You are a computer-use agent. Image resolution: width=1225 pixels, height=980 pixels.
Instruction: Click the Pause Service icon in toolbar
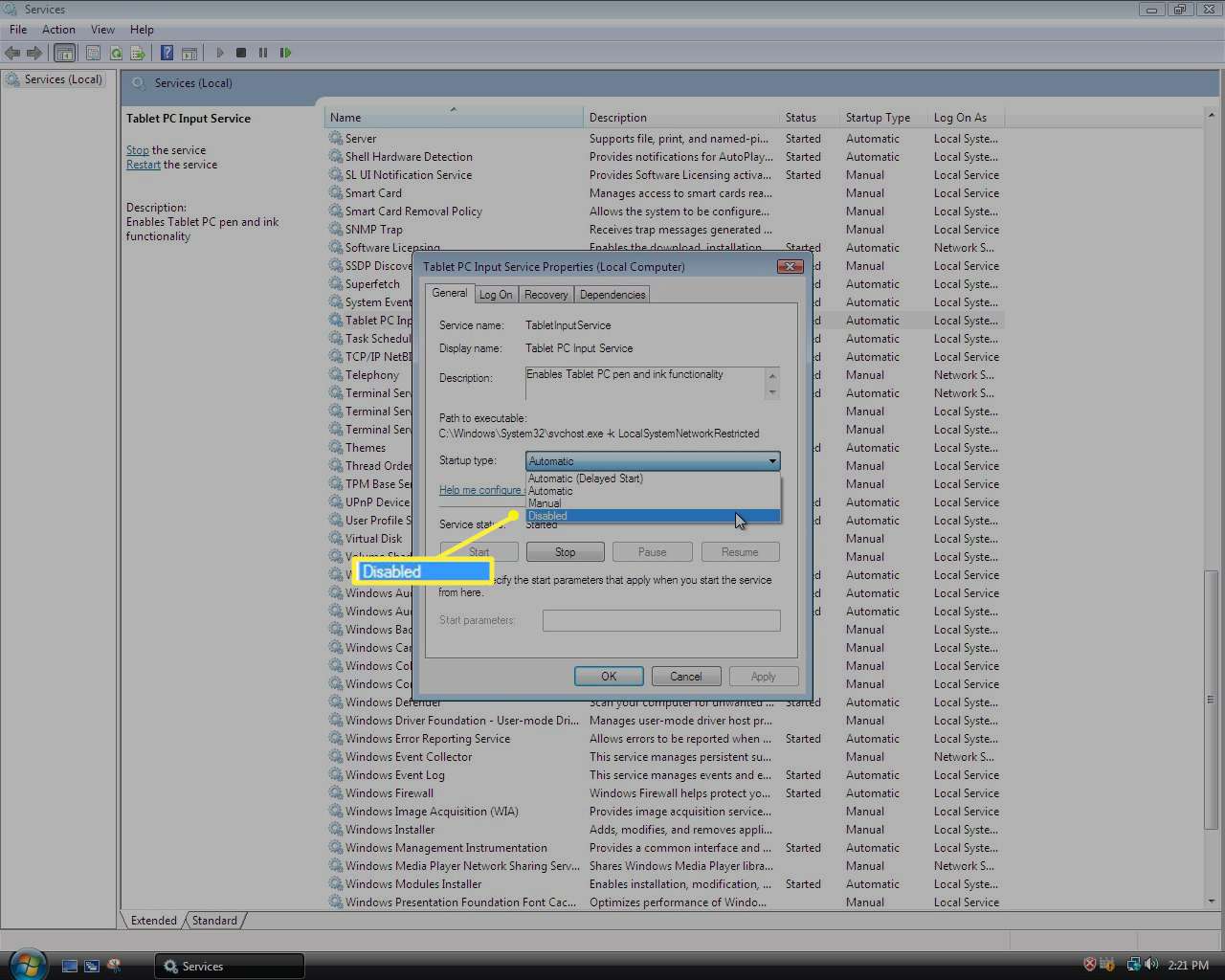263,53
